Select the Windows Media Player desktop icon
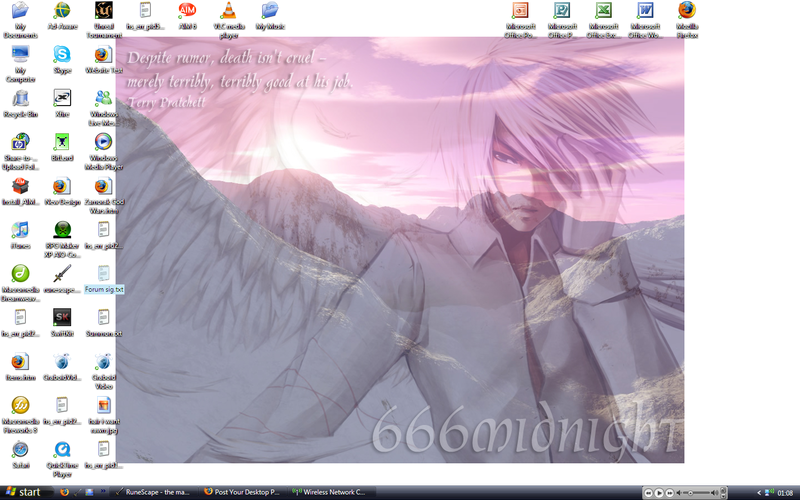 tap(104, 152)
